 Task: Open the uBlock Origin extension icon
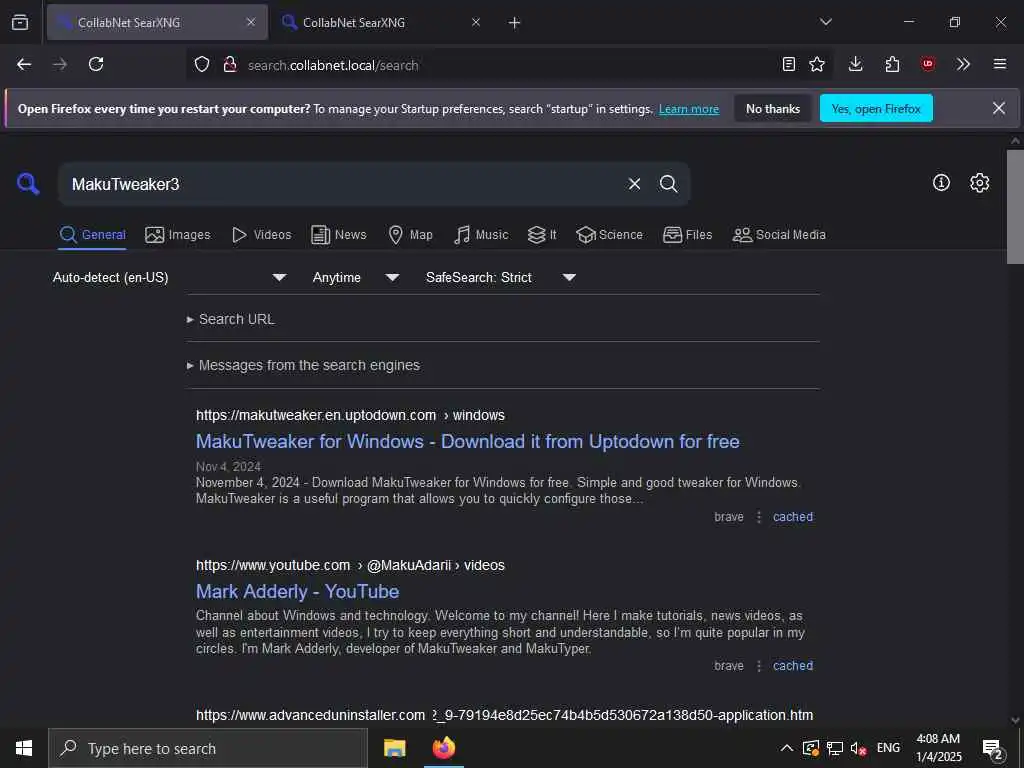pos(927,64)
